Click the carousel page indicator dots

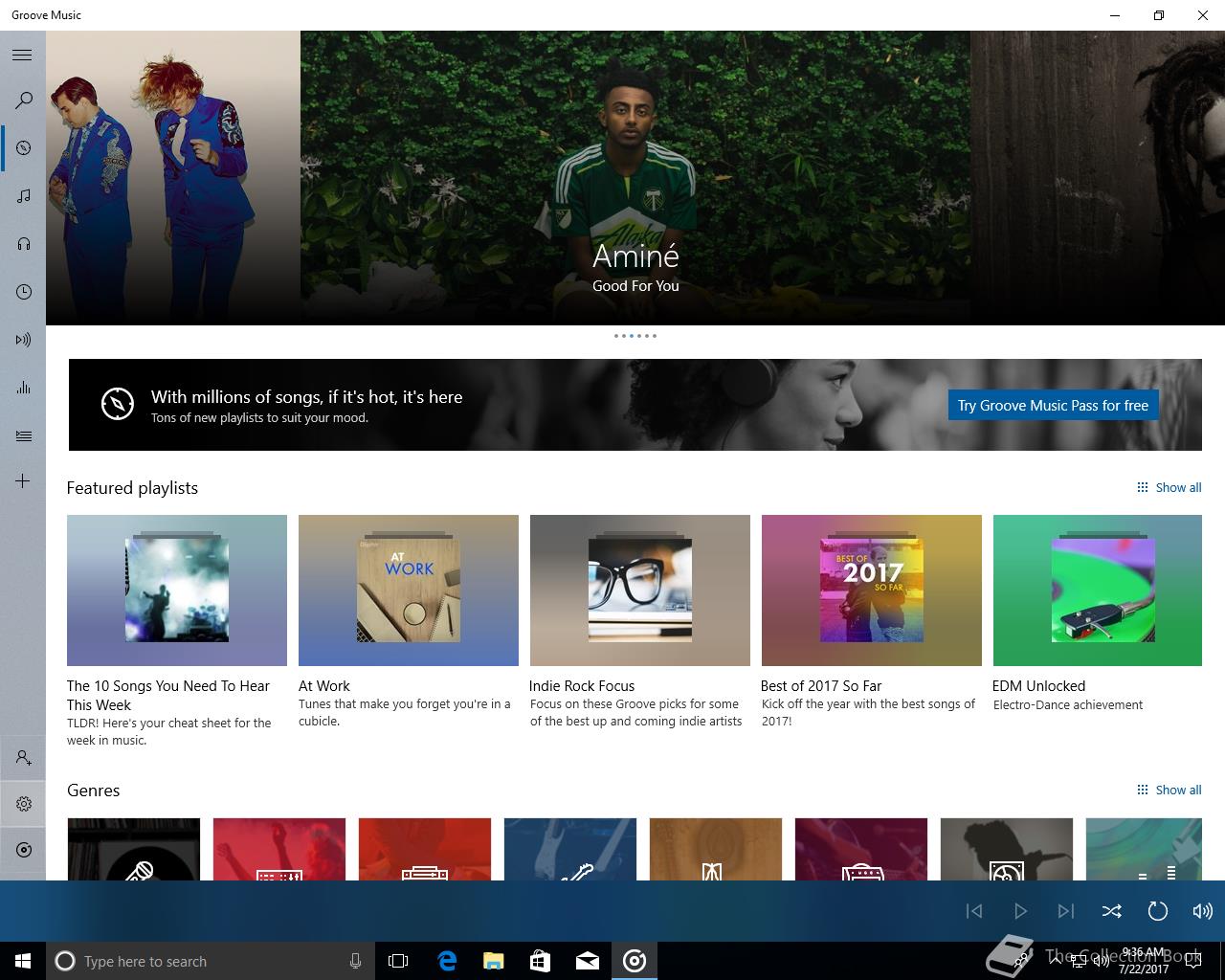click(635, 336)
